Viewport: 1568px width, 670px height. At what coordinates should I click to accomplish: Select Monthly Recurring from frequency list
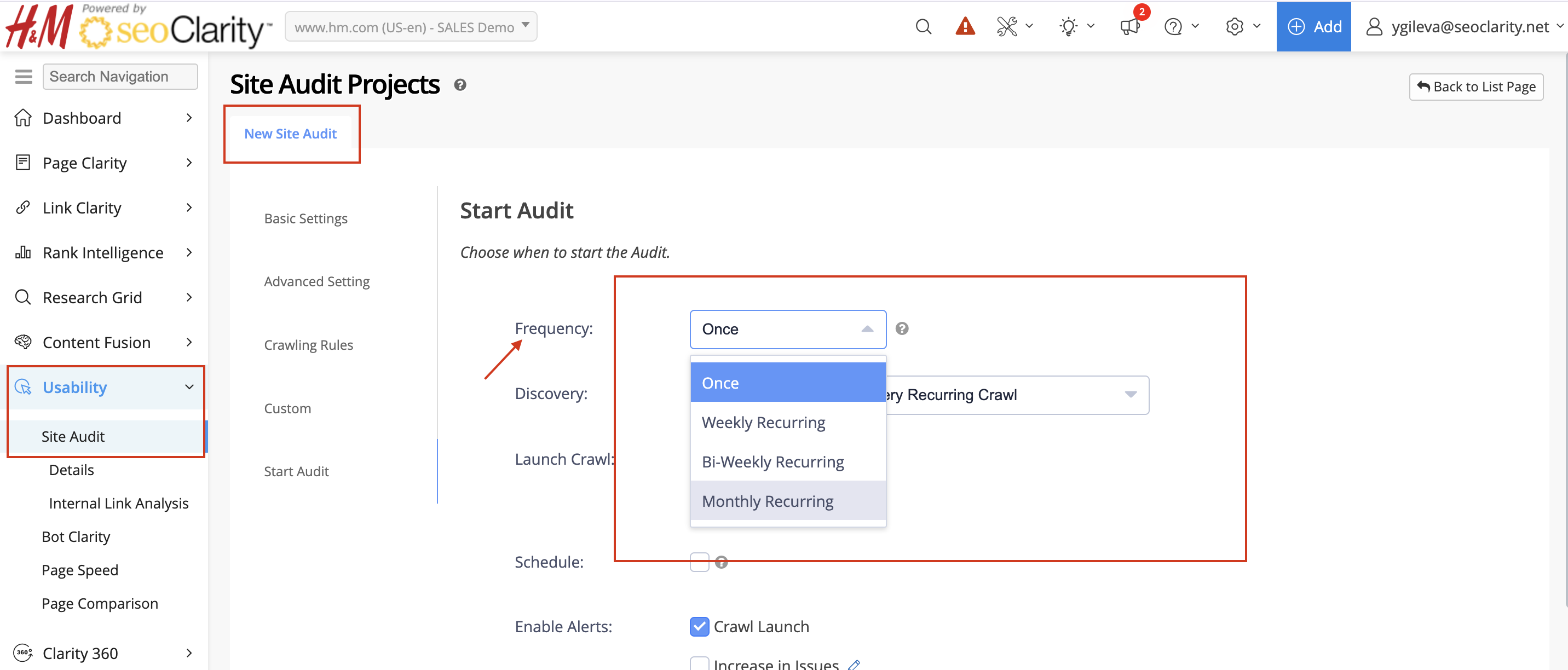(x=767, y=501)
